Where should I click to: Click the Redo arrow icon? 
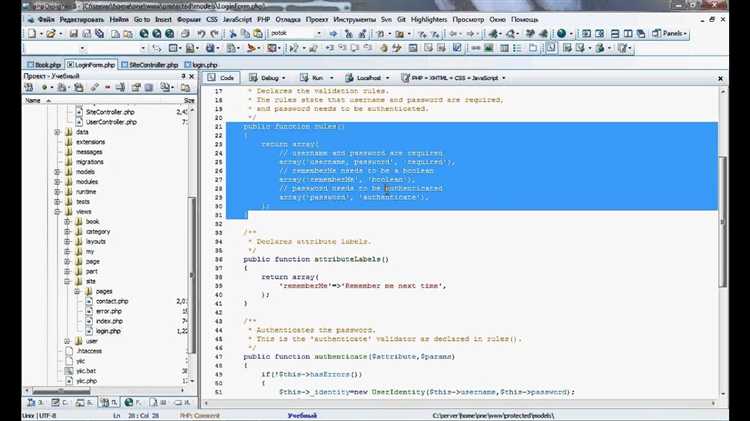(214, 33)
